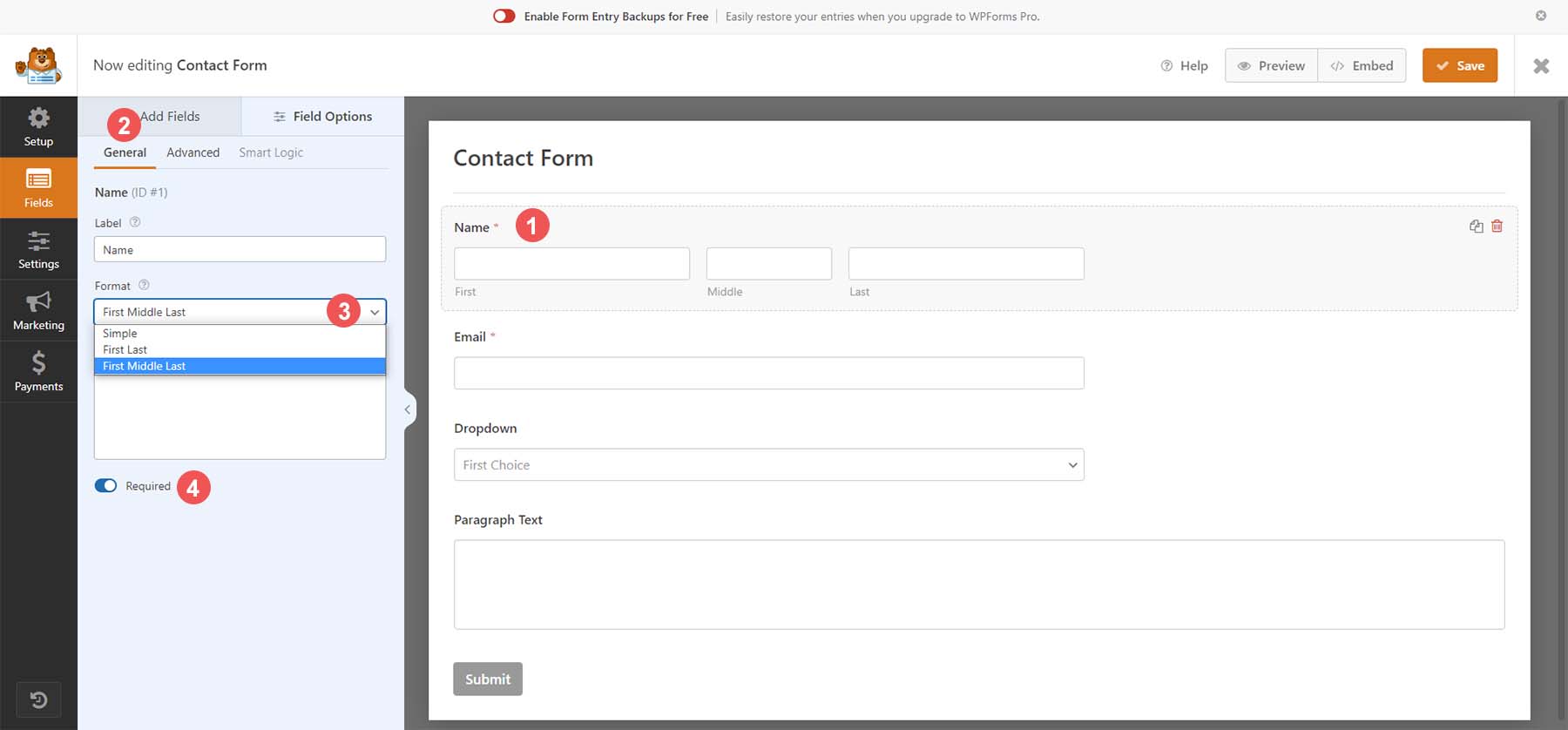Click the revisions history icon
This screenshot has width=1568, height=730.
click(x=38, y=700)
